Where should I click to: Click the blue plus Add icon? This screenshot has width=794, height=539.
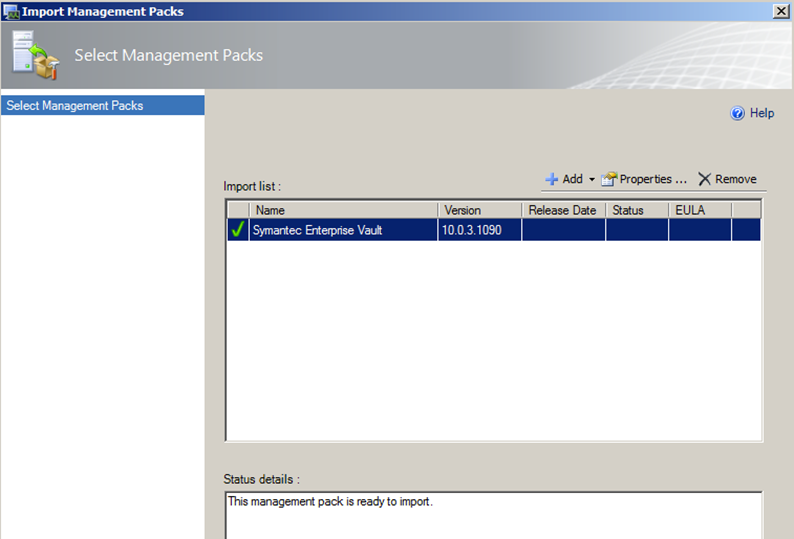tap(551, 179)
